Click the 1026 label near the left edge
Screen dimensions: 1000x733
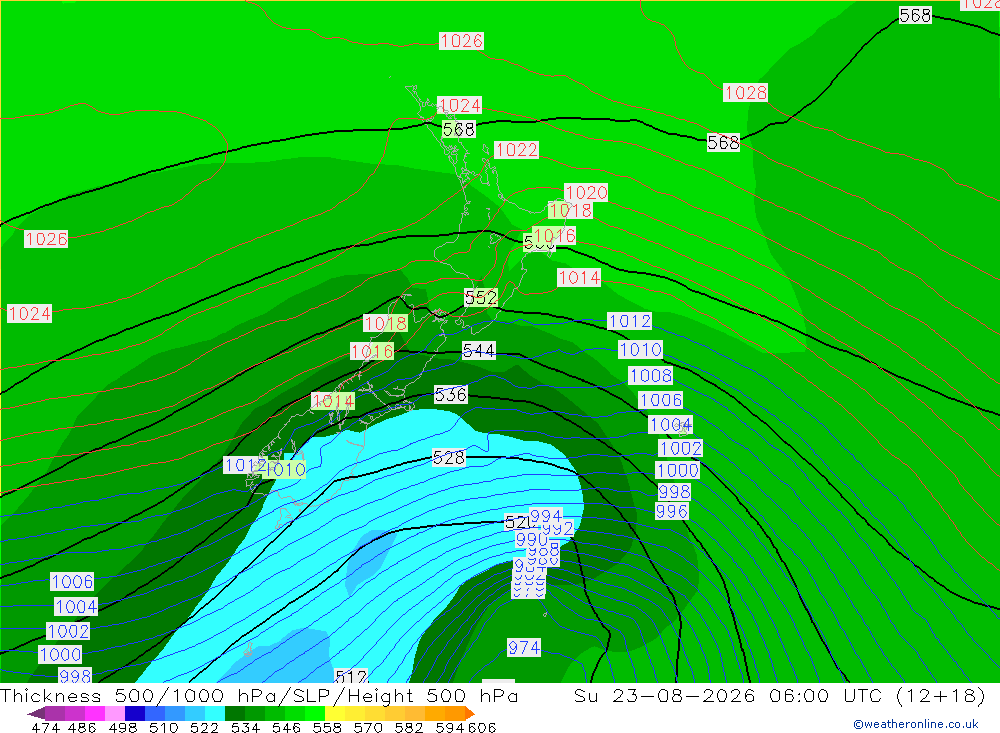tap(46, 239)
